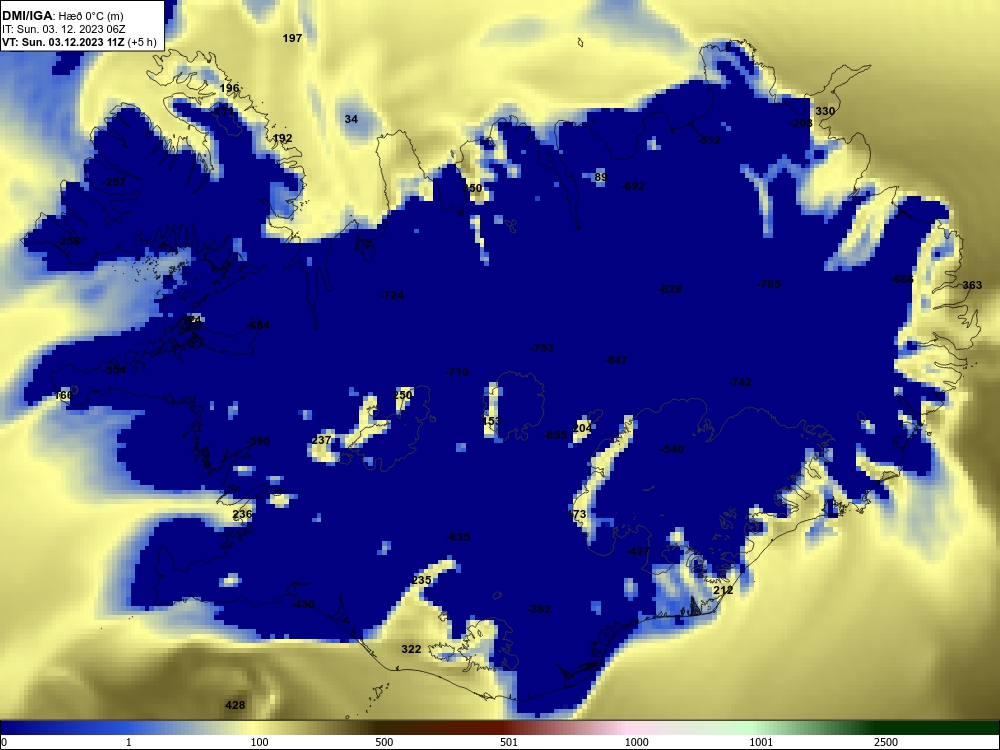The height and width of the screenshot is (750, 1000).
Task: Click the value 428 at the bottom
Action: pos(235,705)
